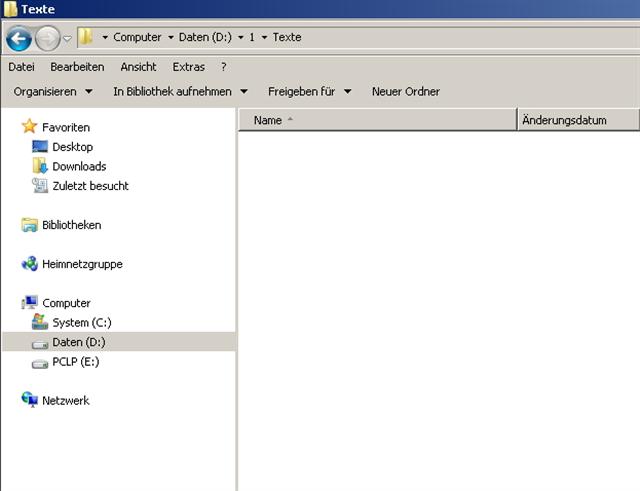
Task: Open the recent pages dropdown arrow
Action: click(67, 38)
